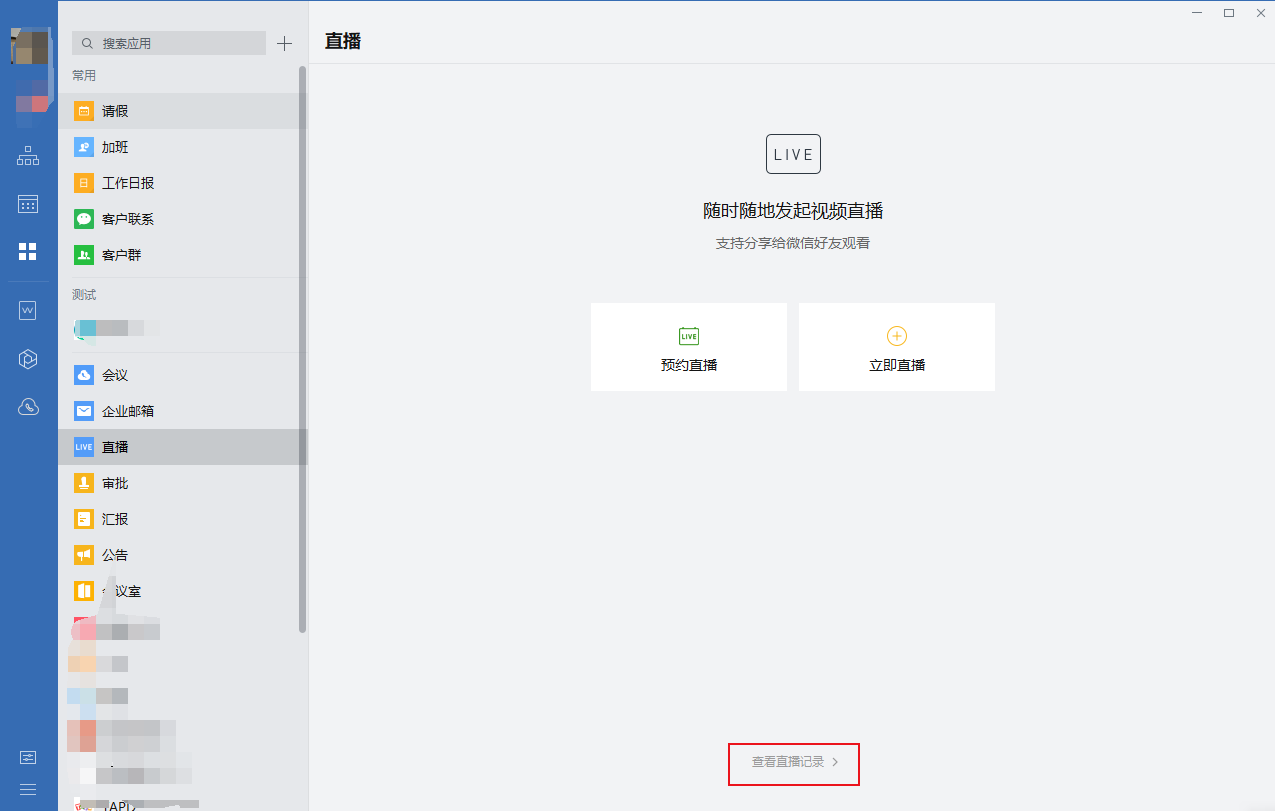
Task: Click the sliders icon above the hamburger menu
Action: pyautogui.click(x=28, y=757)
